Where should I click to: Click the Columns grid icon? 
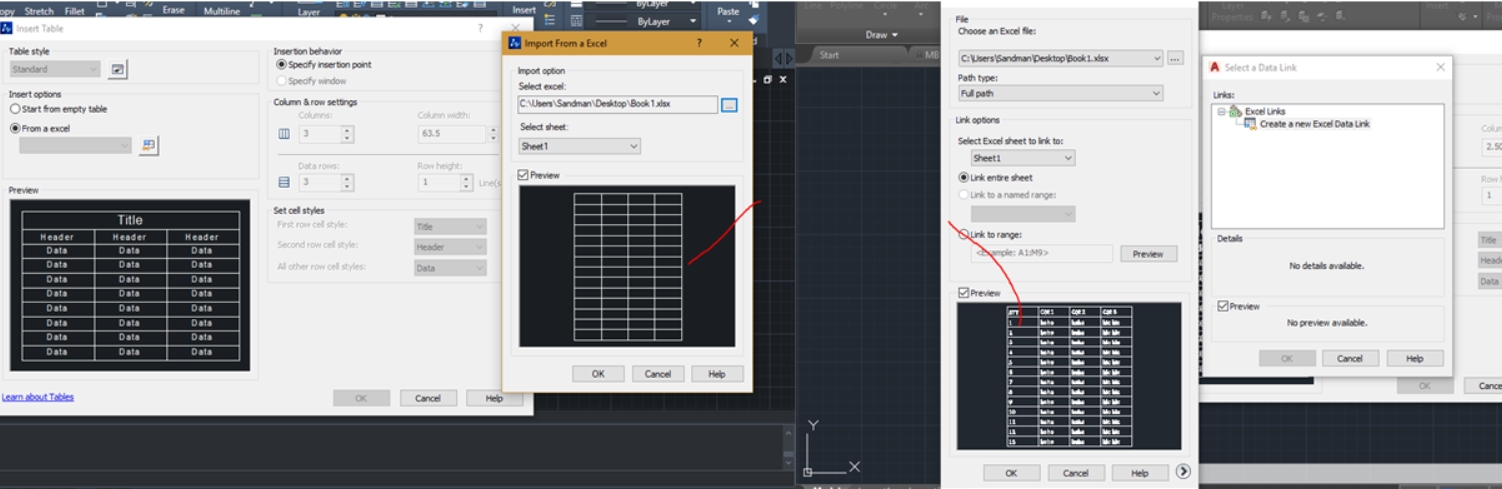click(284, 134)
